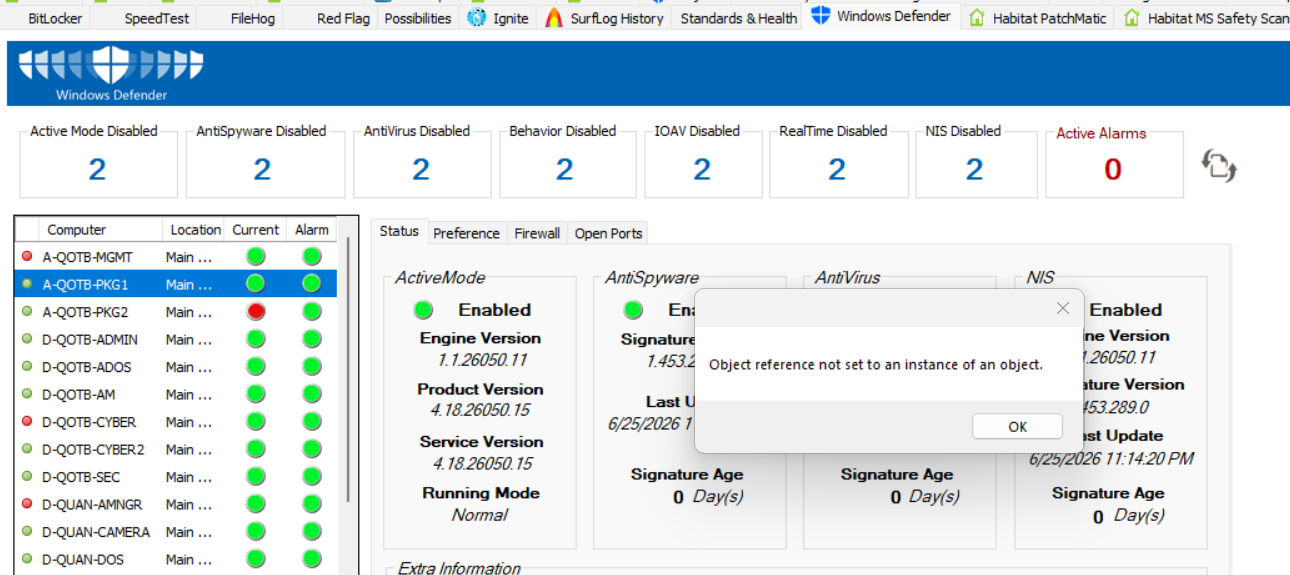Select computer D-QUAN-AMNGR
1290x575 pixels.
coord(176,505)
